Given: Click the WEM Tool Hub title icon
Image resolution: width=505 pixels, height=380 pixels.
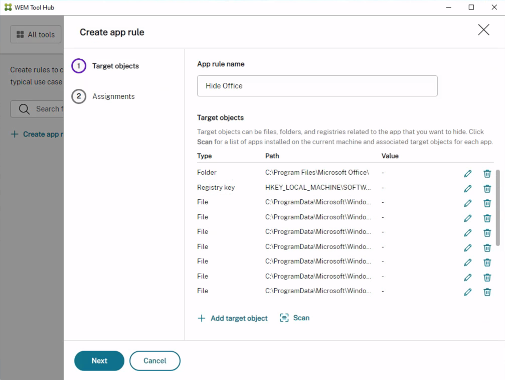Looking at the screenshot, I should tap(8, 7).
